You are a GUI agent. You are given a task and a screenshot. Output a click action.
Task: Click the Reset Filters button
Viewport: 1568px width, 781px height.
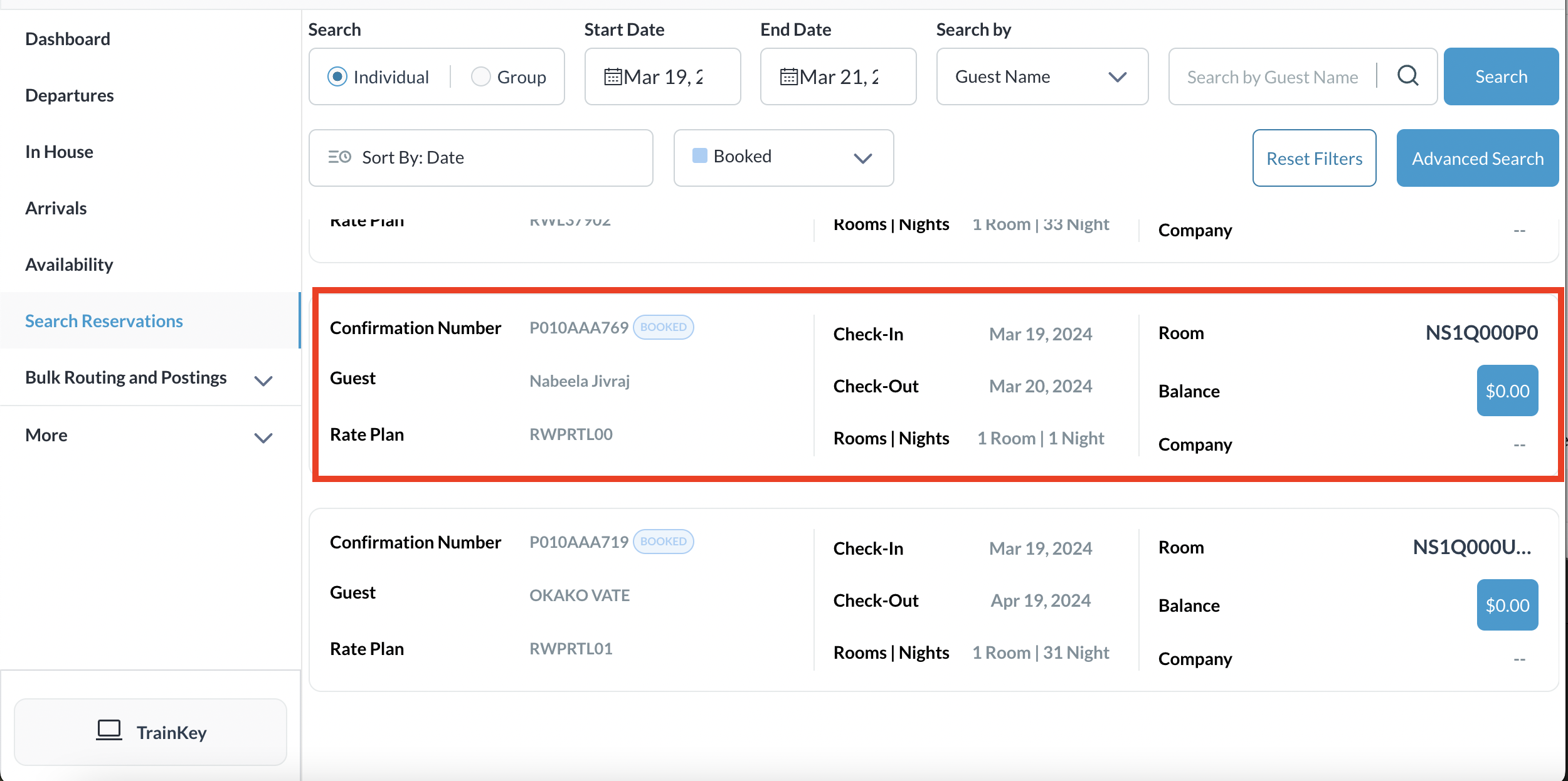1314,158
